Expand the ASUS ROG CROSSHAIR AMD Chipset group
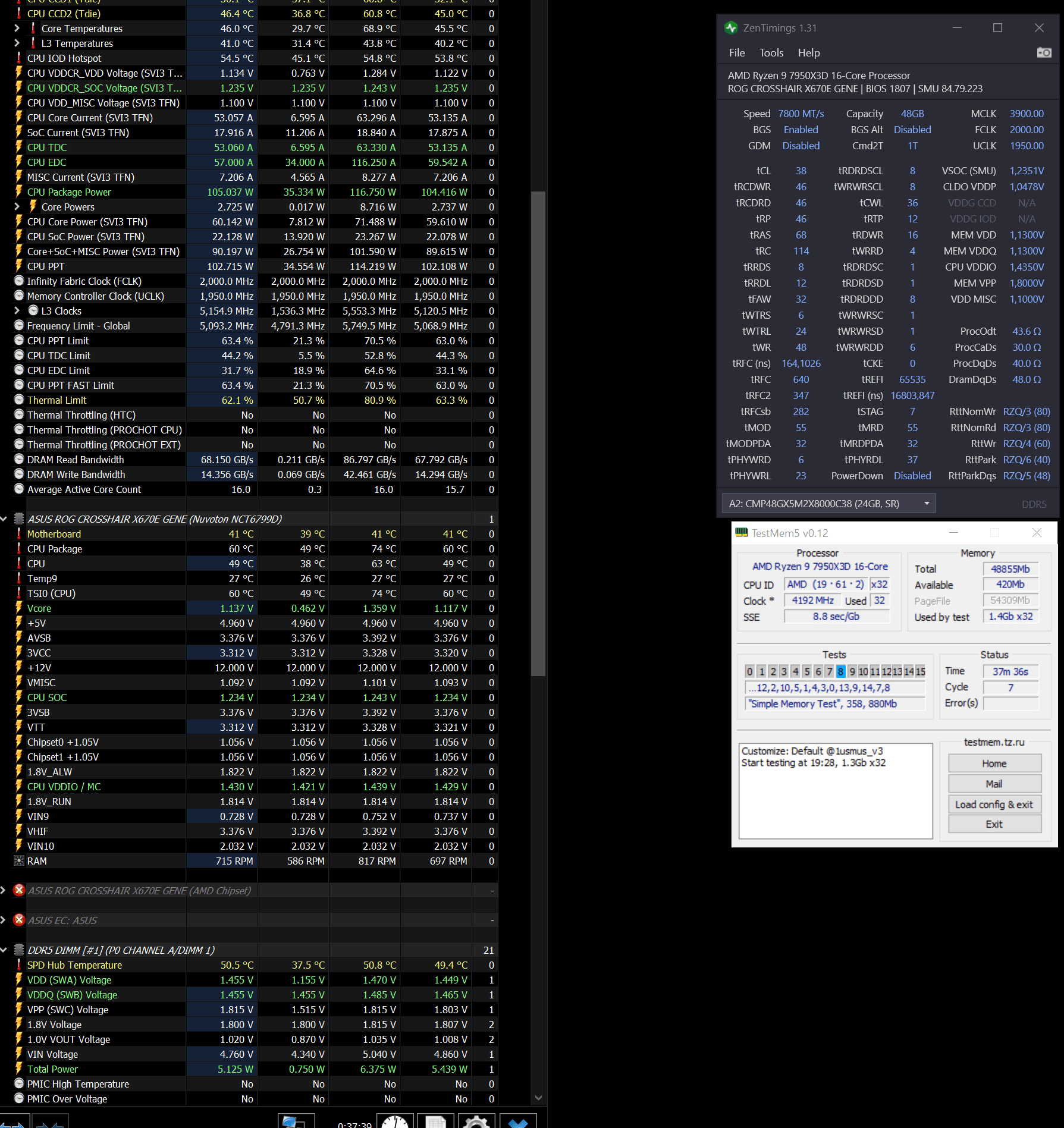 pos(3,890)
